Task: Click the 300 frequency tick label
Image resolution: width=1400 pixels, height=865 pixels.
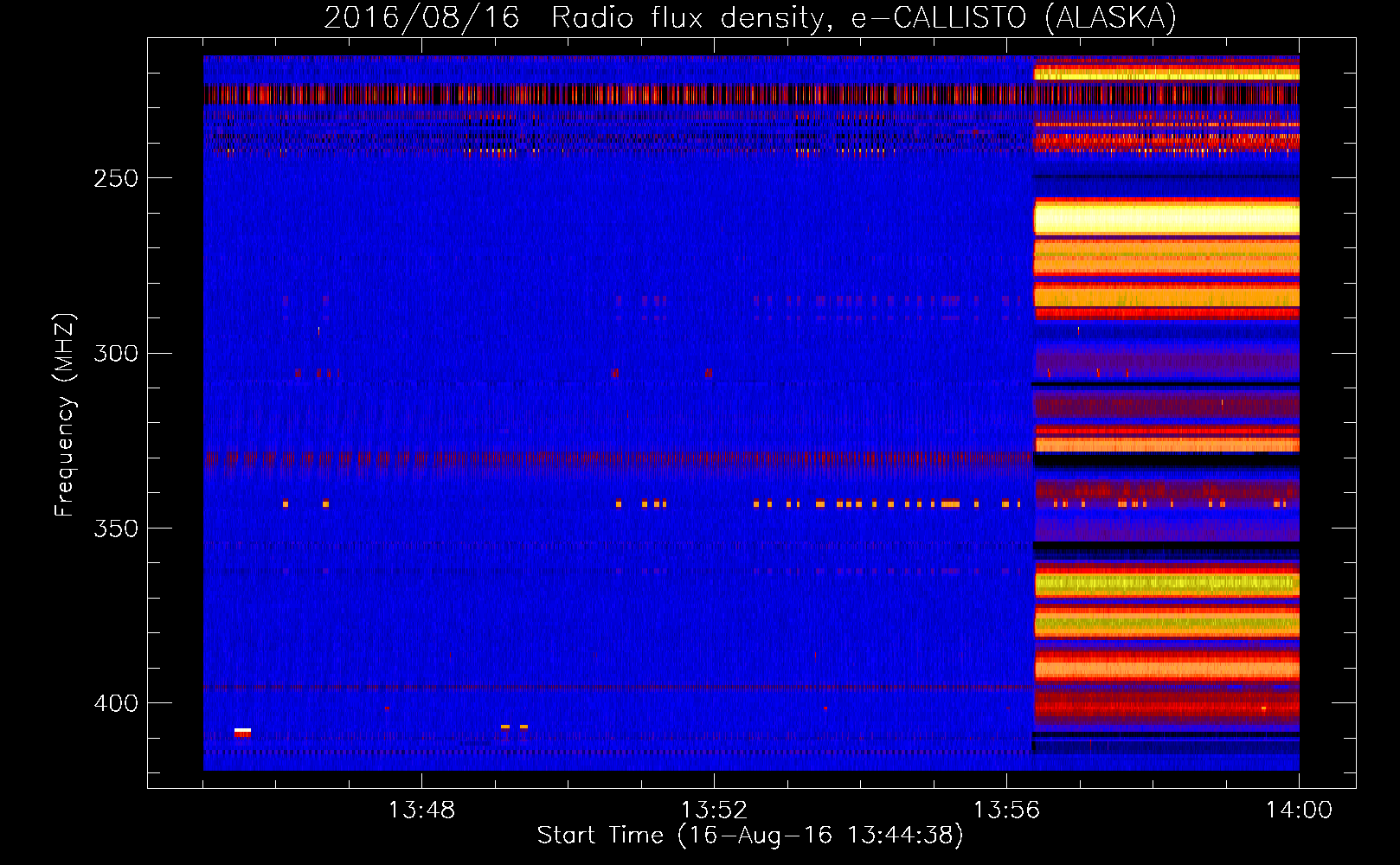Action: click(116, 353)
